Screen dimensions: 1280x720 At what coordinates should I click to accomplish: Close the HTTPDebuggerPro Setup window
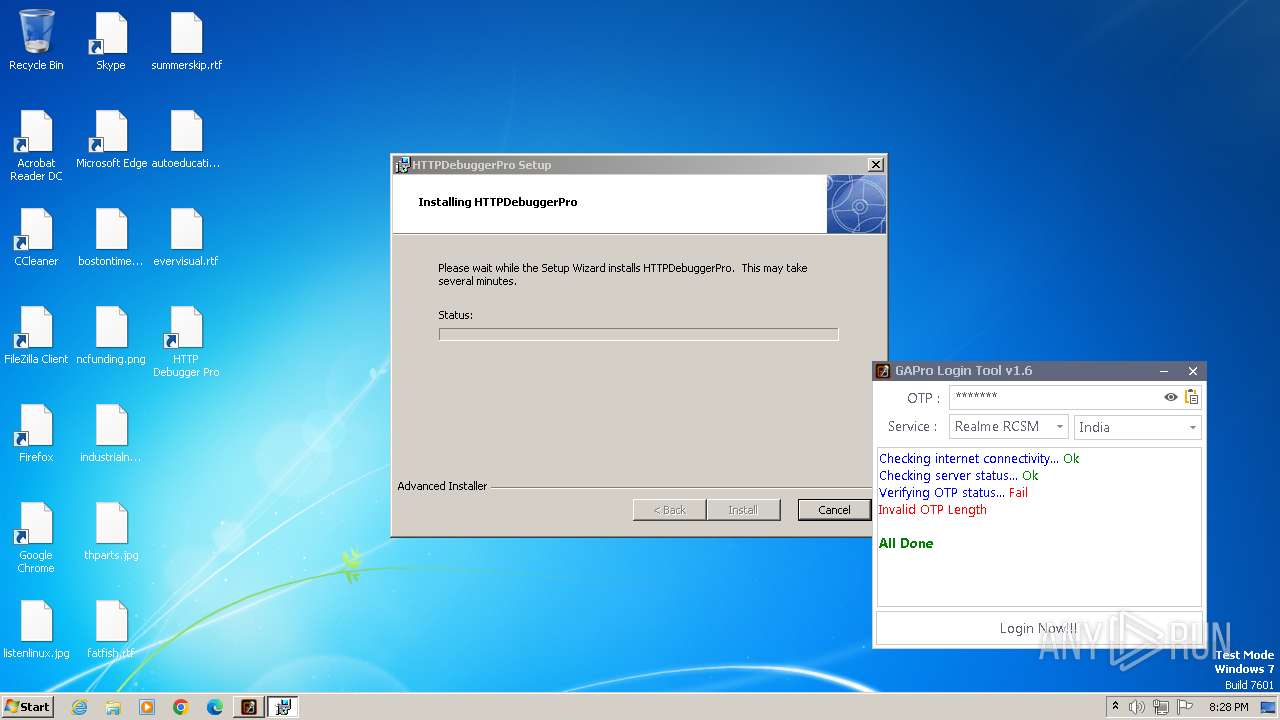coord(875,165)
